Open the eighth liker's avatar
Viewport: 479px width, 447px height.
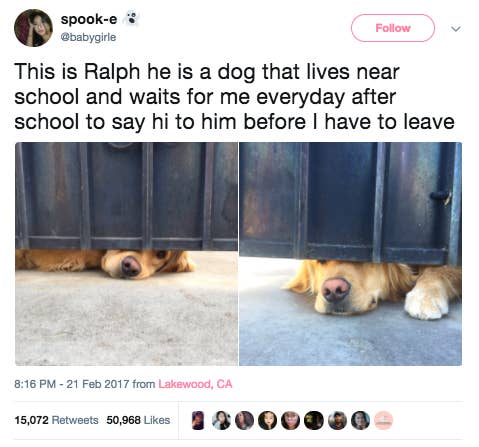pyautogui.click(x=360, y=420)
